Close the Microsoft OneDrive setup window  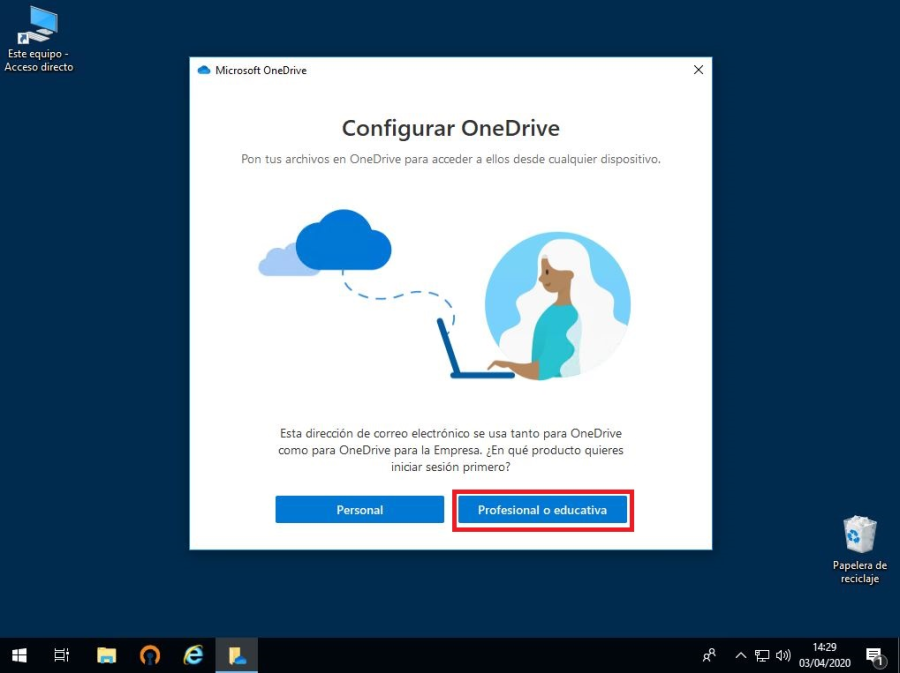click(x=698, y=70)
